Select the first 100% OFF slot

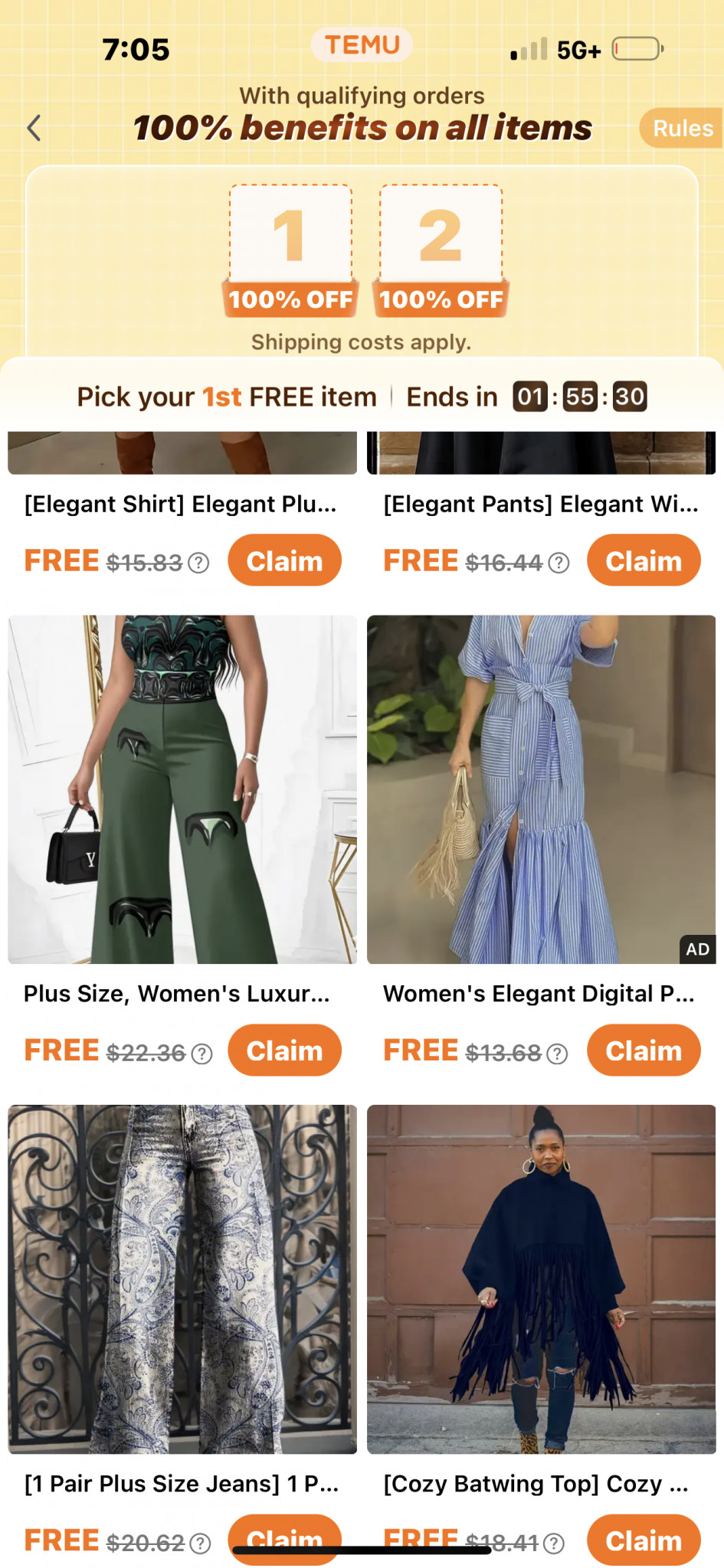291,250
